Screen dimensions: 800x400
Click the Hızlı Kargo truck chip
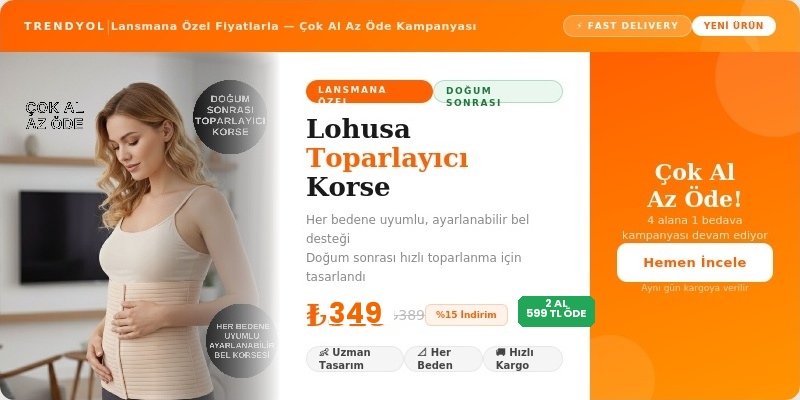click(x=522, y=359)
